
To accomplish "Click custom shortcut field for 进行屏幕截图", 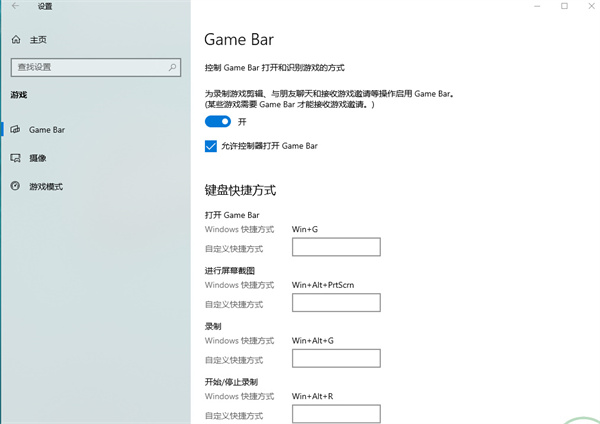I will click(336, 303).
